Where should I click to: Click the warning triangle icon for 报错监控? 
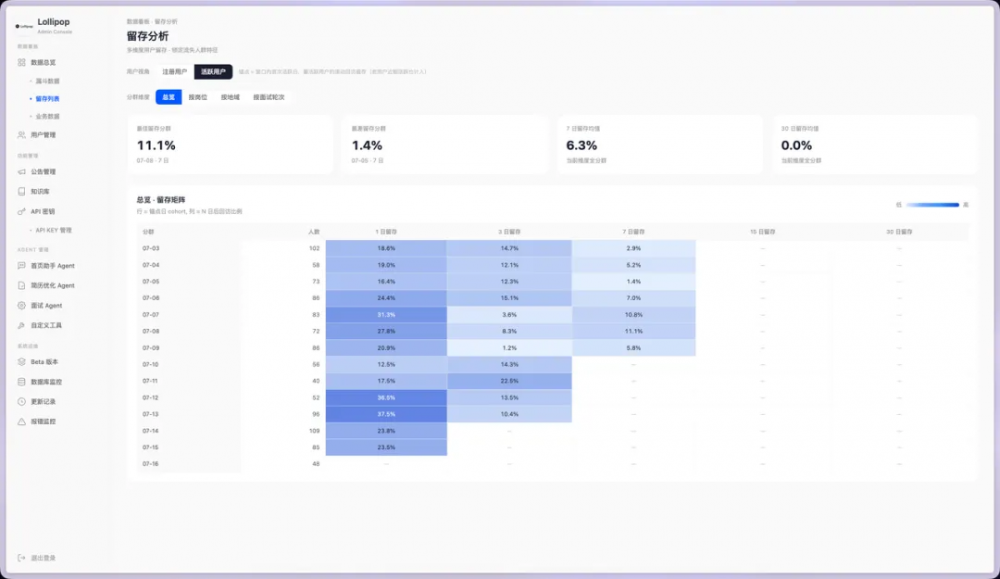click(x=22, y=421)
